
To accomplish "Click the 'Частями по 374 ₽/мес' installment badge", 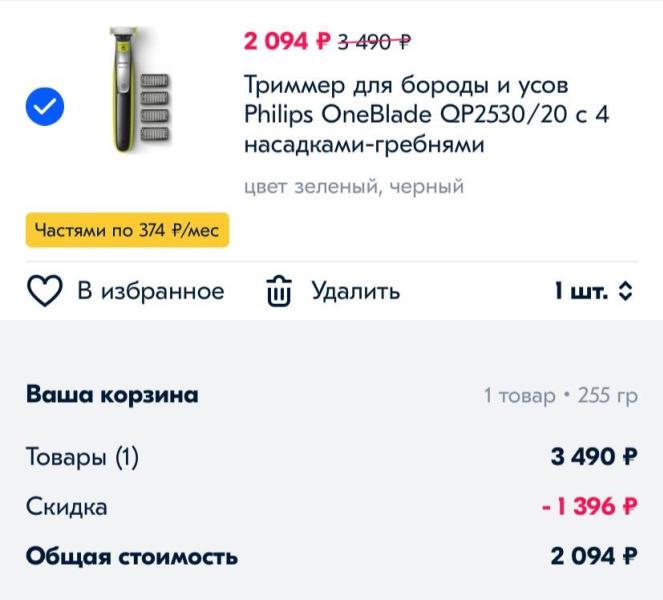I will (x=127, y=231).
